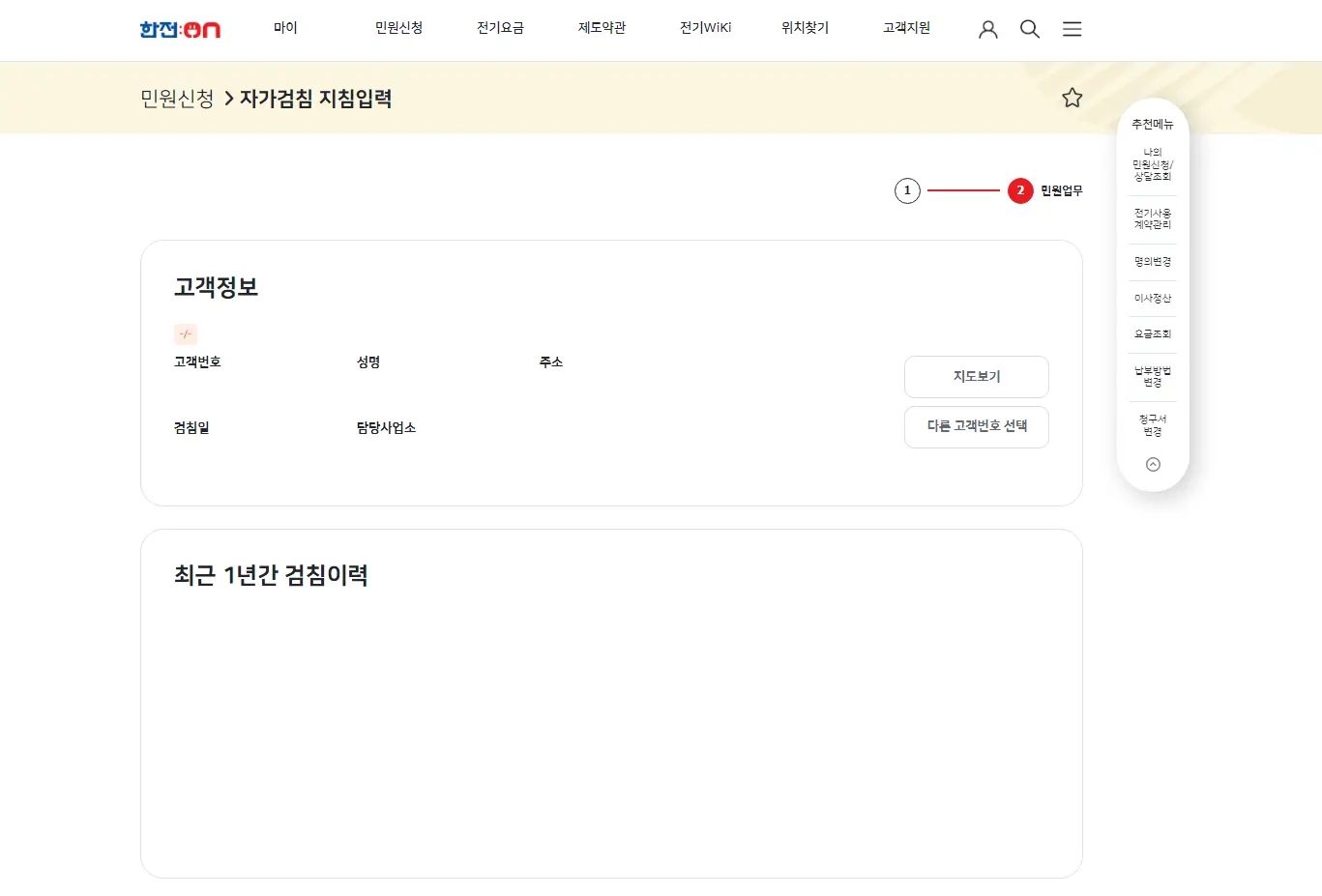Select step 2 민원업무 indicator
This screenshot has height=896, width=1322.
[1019, 190]
